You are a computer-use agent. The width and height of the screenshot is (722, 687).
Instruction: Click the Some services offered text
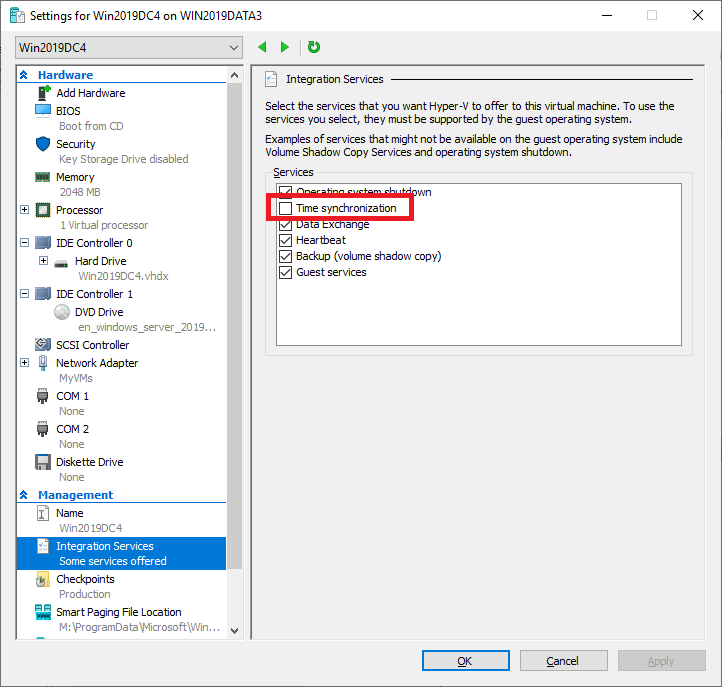click(x=113, y=561)
